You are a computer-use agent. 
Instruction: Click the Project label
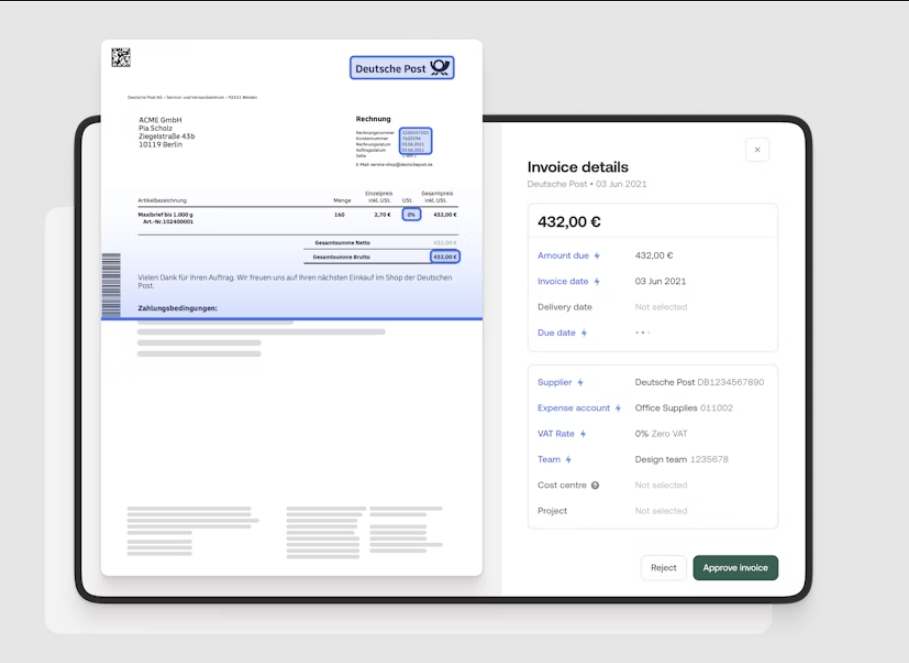[x=552, y=511]
